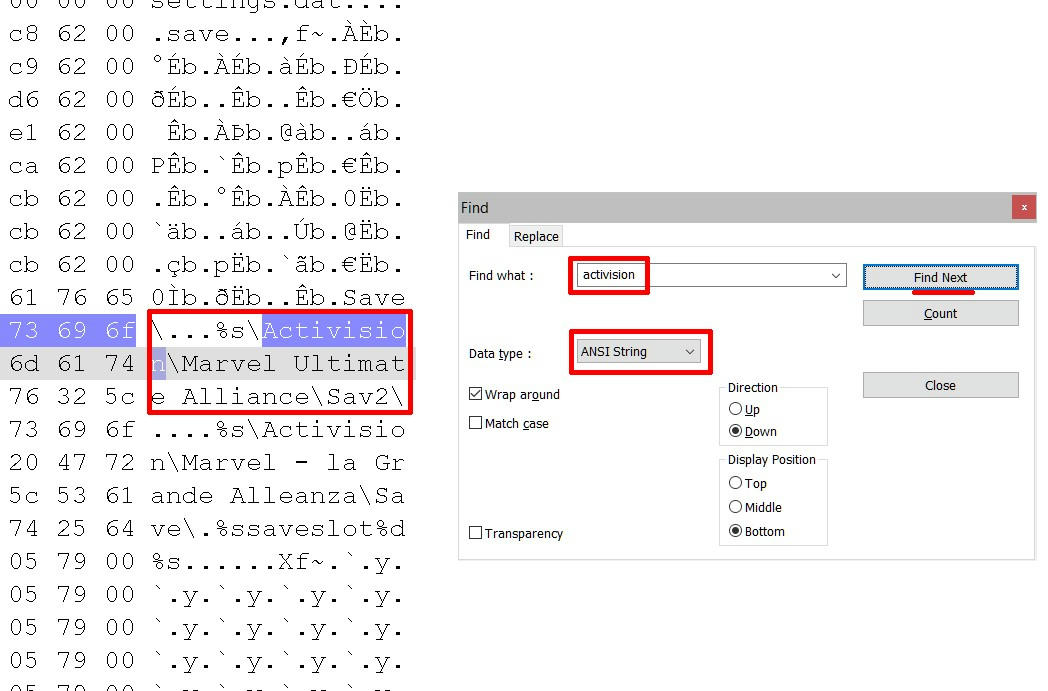Click the Count button
The image size is (1048, 691).
click(940, 313)
